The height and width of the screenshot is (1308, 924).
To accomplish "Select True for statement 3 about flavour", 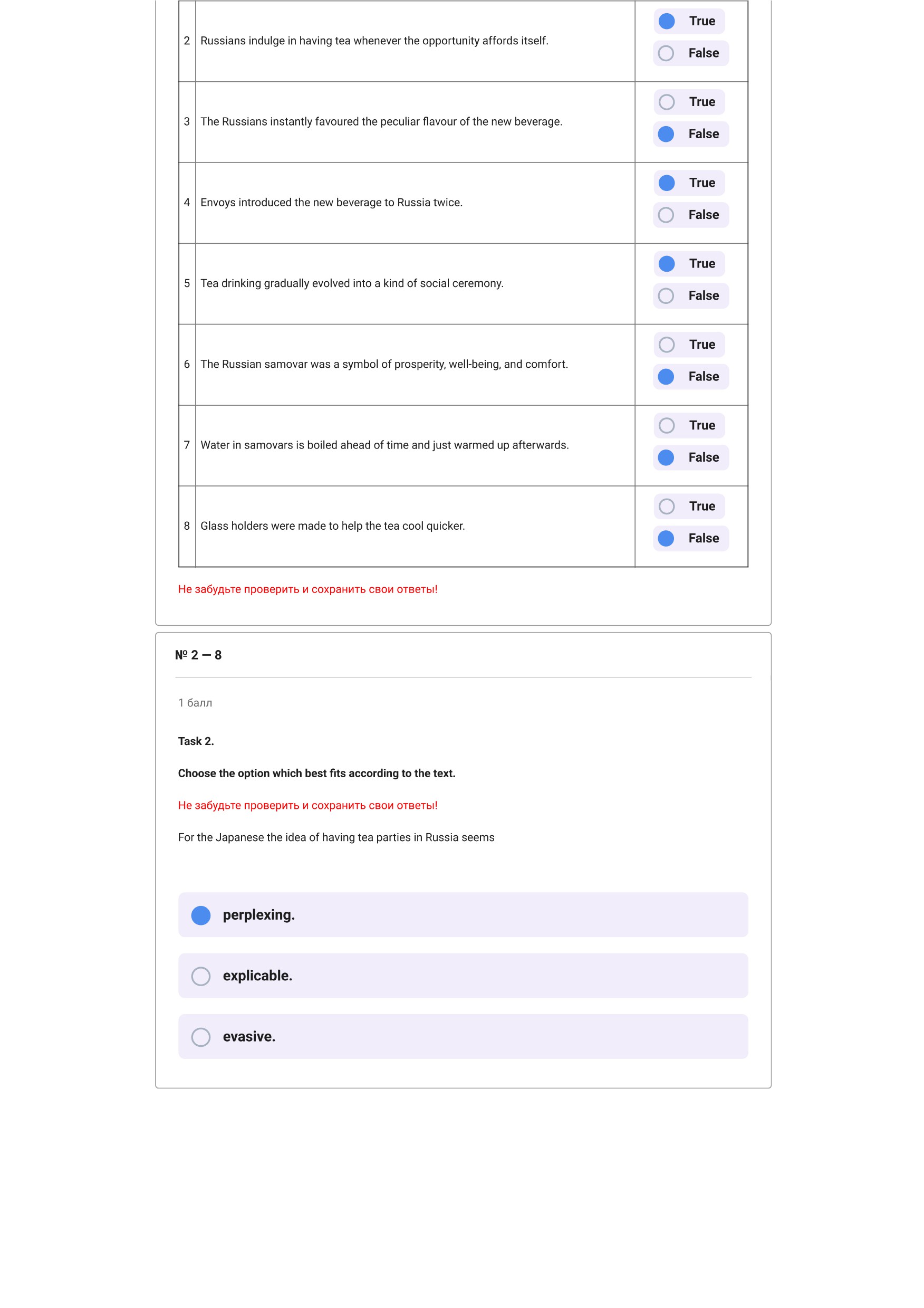I will [689, 102].
